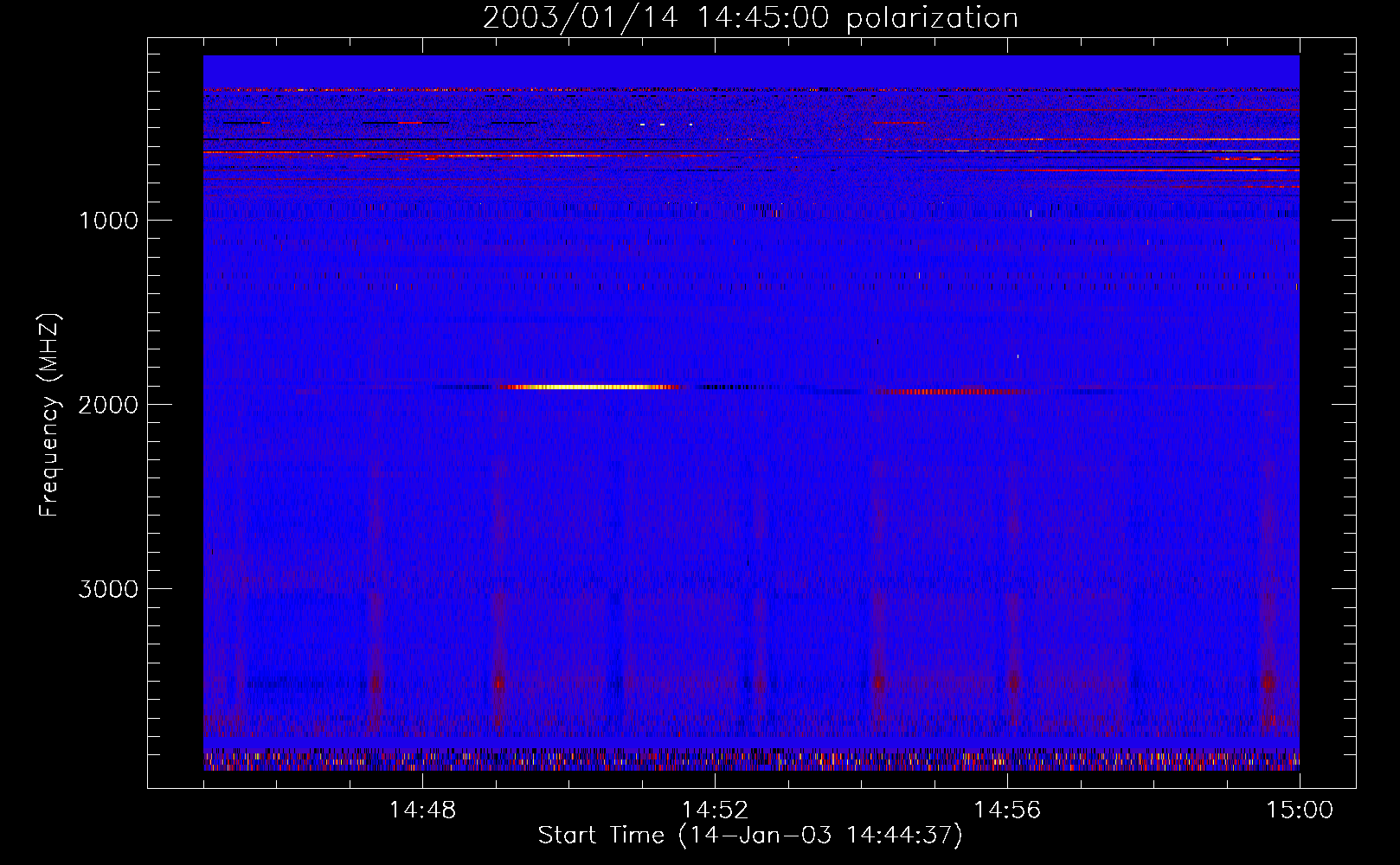Click the 15:00 time tick label
Image resolution: width=1400 pixels, height=865 pixels.
point(1300,811)
